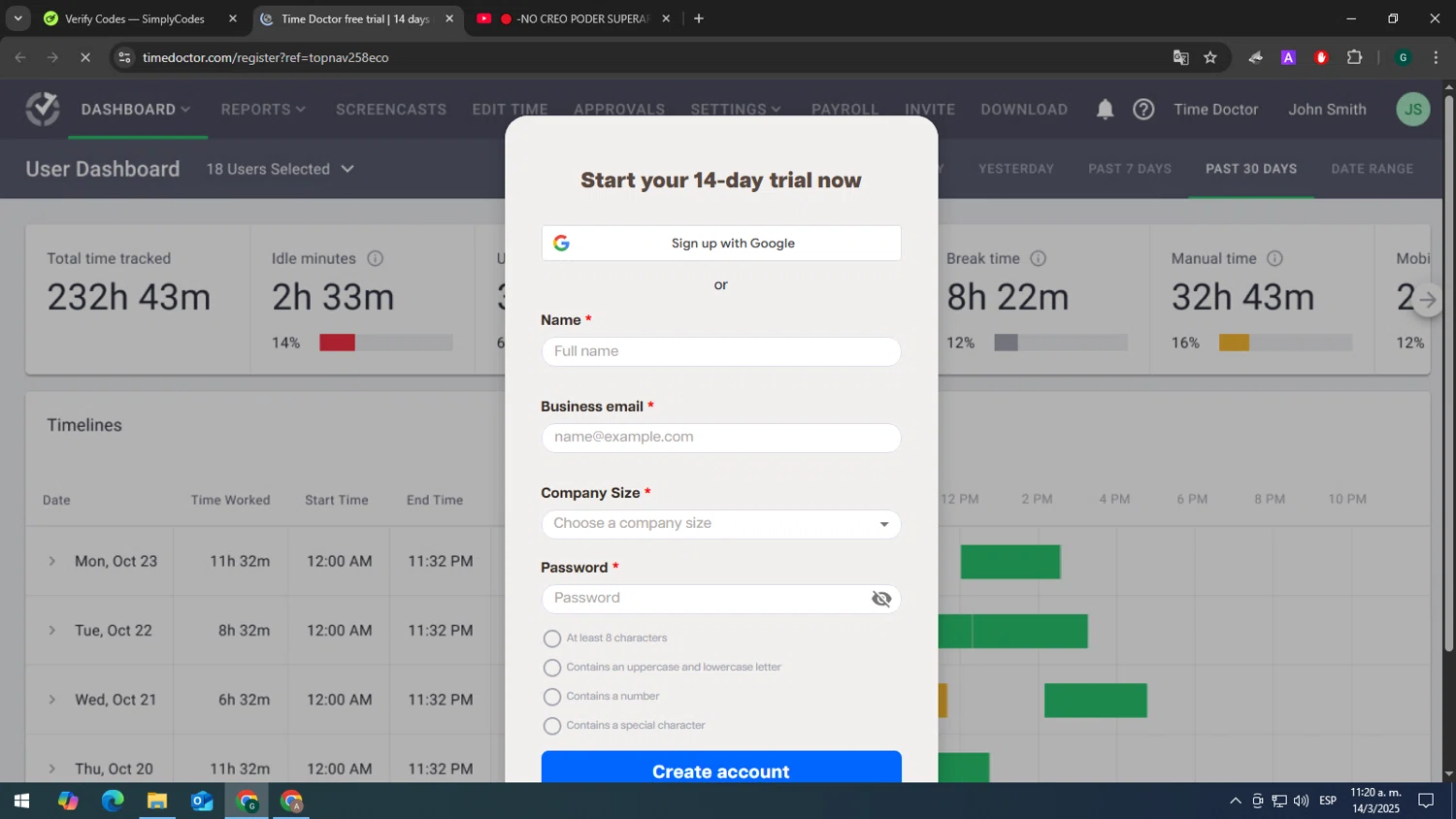This screenshot has height=819, width=1456.
Task: Click Break time info icon
Action: coord(1038,258)
